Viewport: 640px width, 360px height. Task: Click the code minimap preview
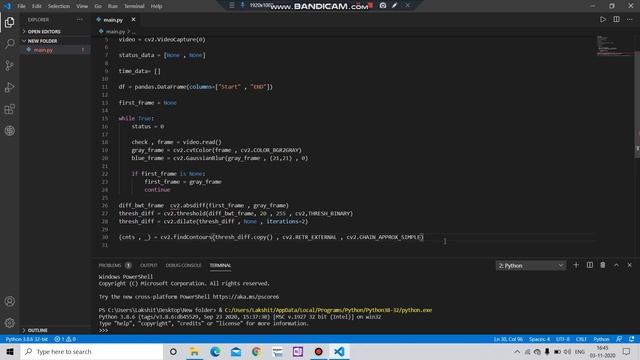614,46
